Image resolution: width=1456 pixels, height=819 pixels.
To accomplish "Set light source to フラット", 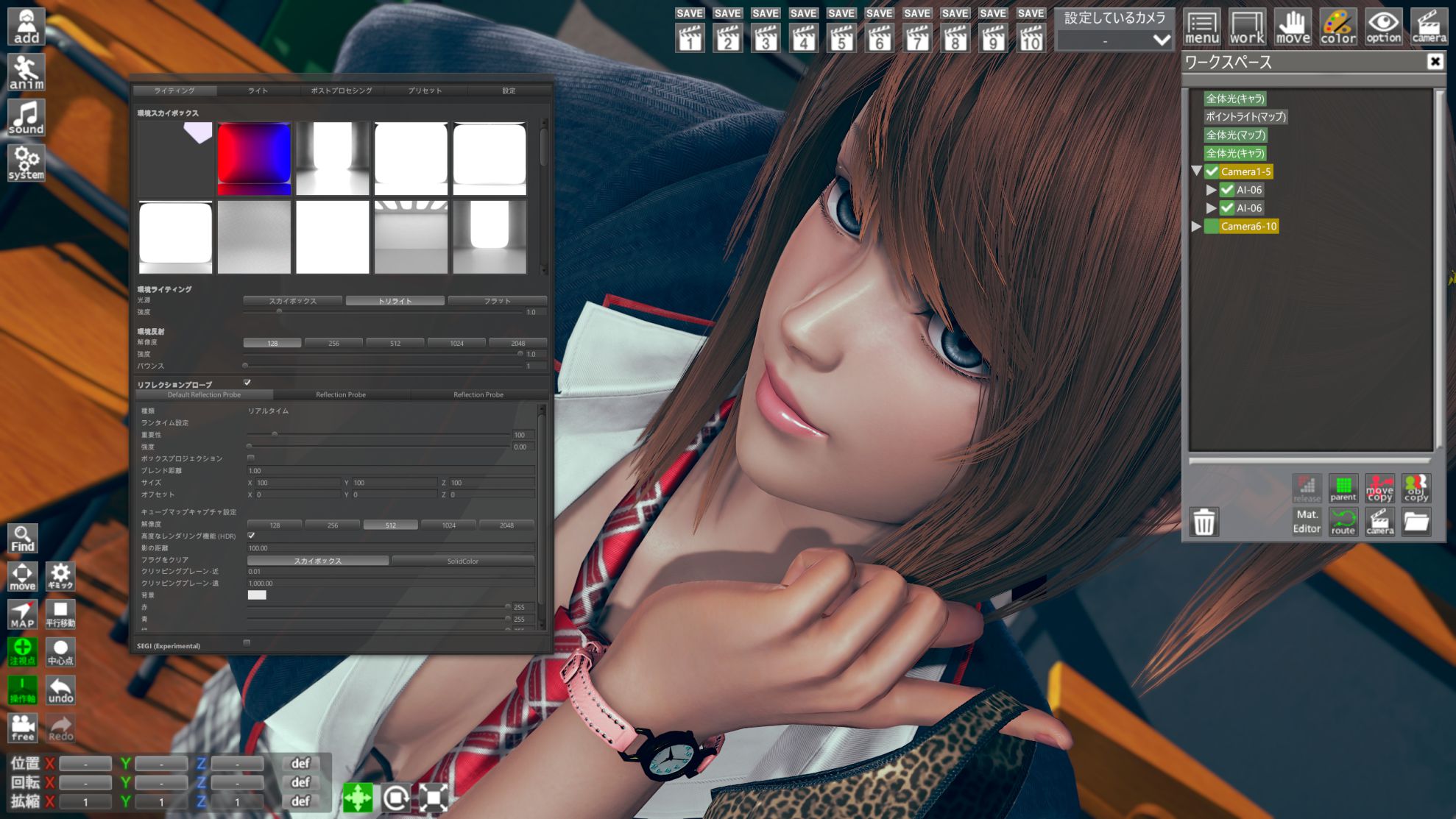I will point(498,301).
